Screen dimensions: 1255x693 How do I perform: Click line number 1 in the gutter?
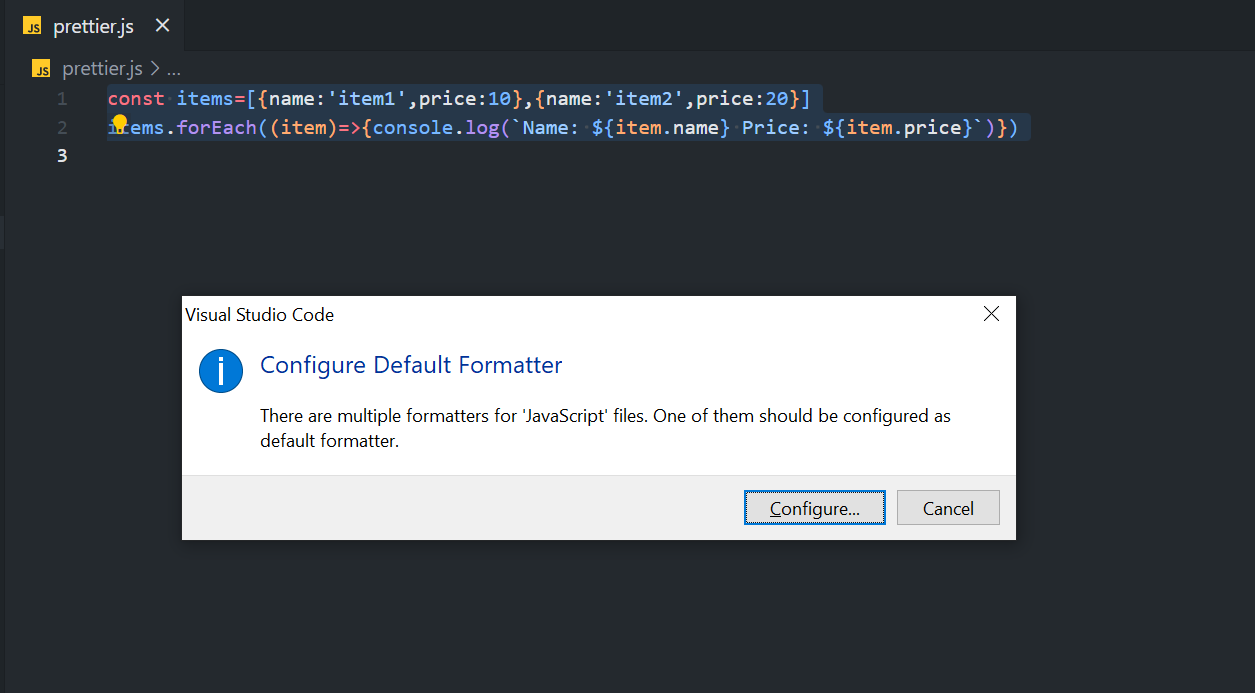point(62,99)
